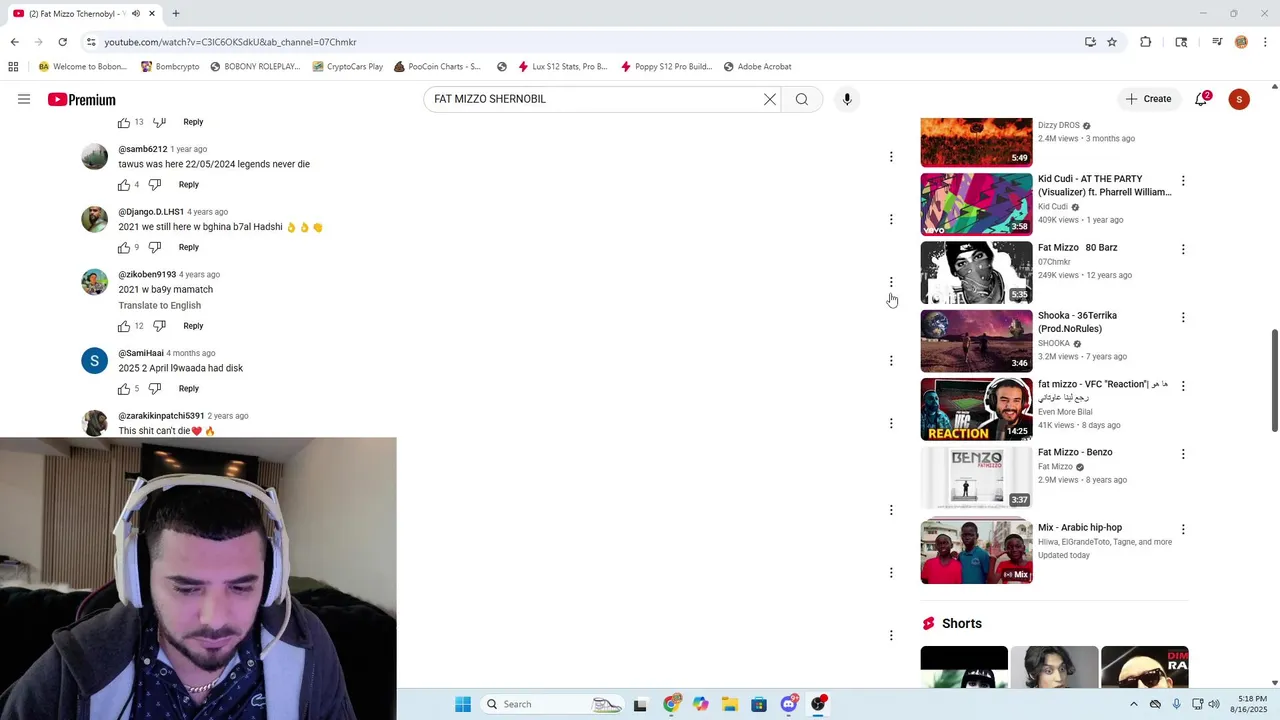Open the Lux S12 Stats bookmark
This screenshot has width=1280, height=720.
click(x=562, y=67)
